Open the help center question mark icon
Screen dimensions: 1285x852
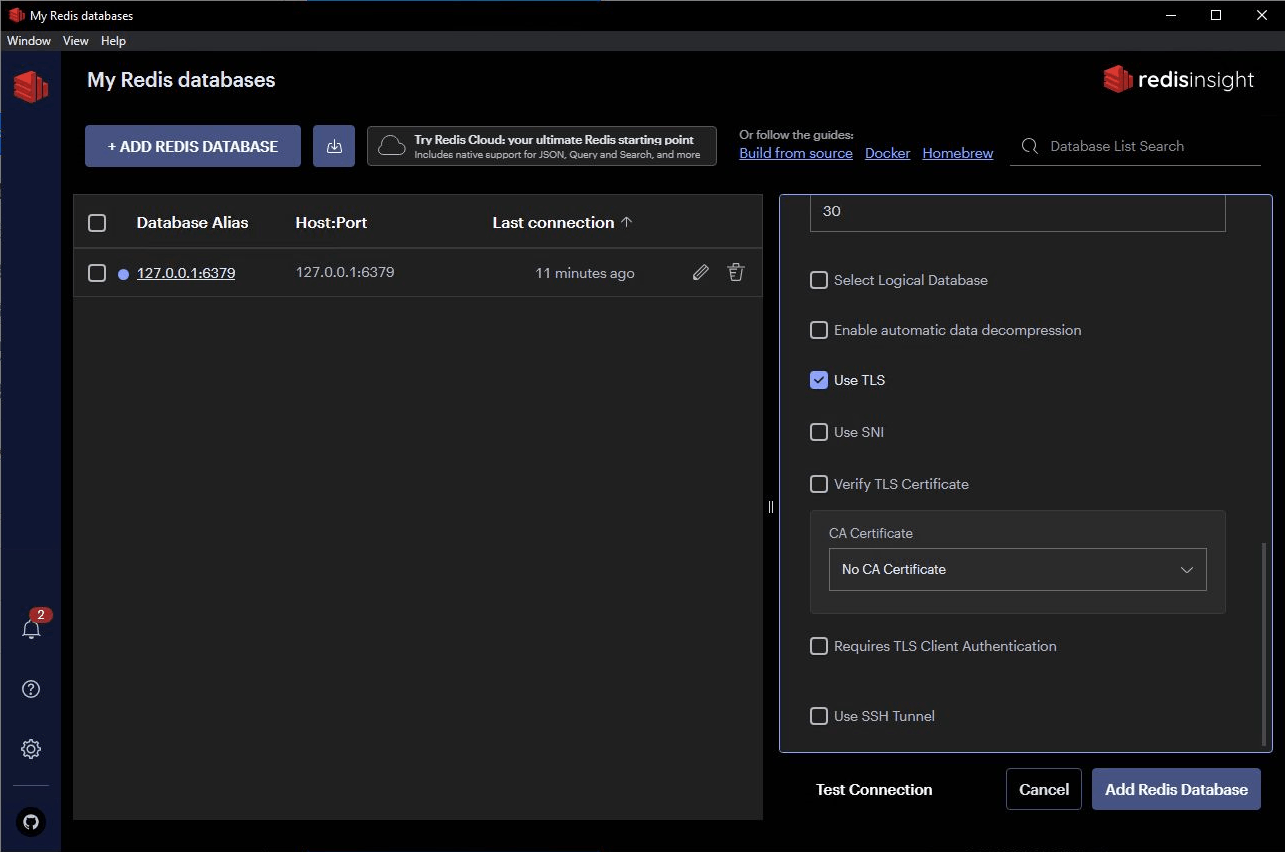coord(31,689)
